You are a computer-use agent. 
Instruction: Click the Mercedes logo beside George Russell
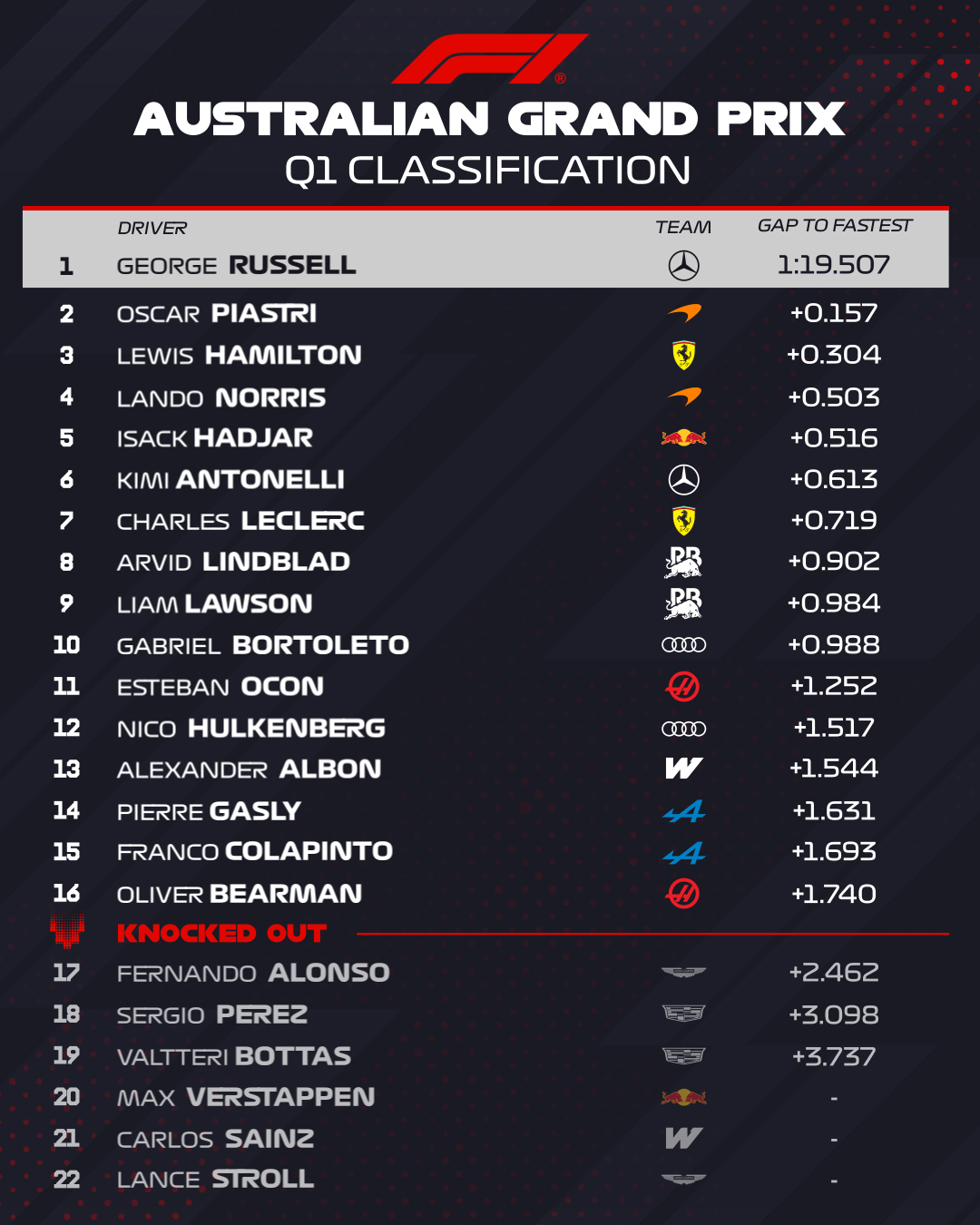(684, 265)
